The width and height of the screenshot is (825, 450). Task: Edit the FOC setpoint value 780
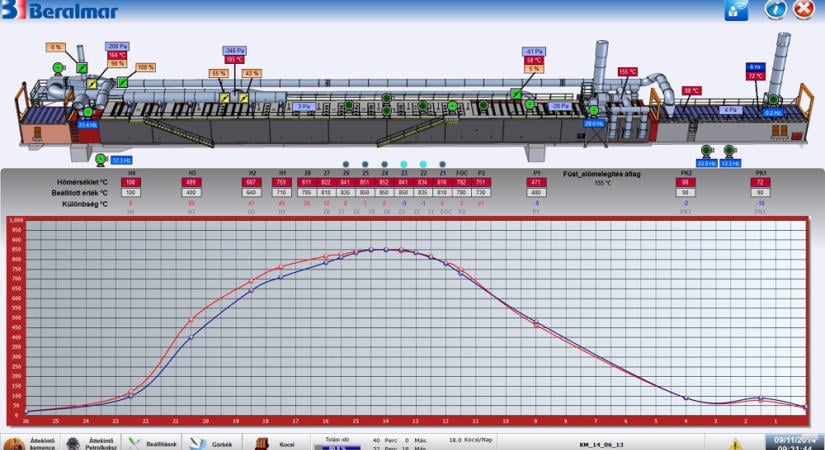tap(462, 193)
